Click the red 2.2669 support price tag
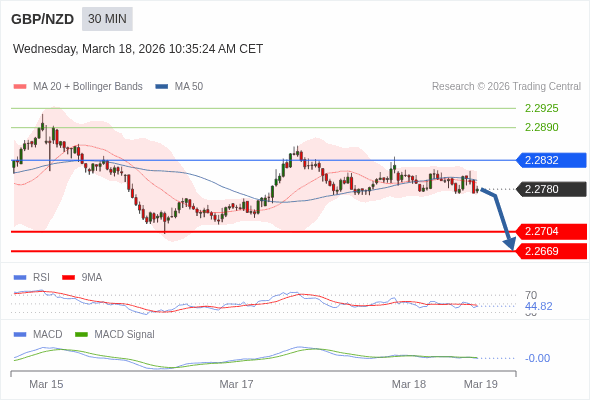This screenshot has width=590, height=400. point(551,251)
